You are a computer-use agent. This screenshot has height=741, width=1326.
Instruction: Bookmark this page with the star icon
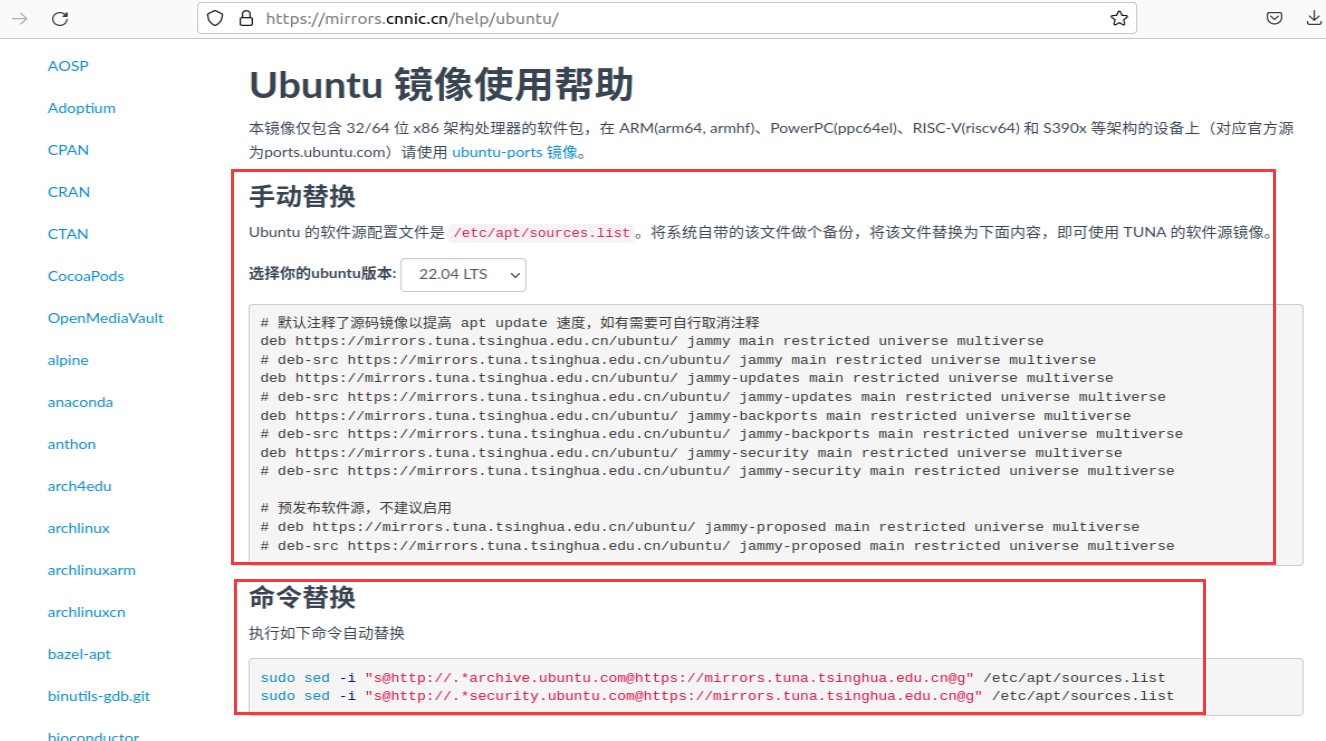pyautogui.click(x=1119, y=19)
